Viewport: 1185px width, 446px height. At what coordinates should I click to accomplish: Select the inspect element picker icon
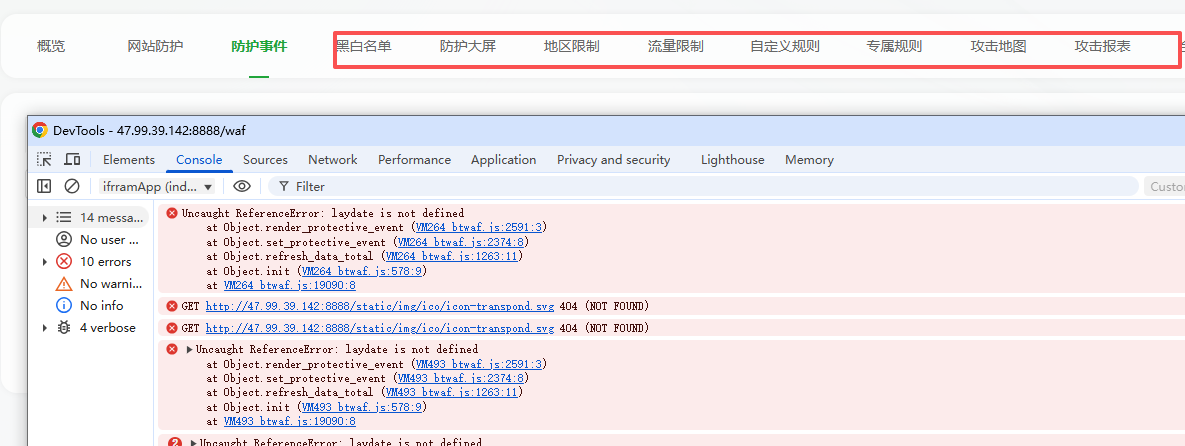pos(45,160)
